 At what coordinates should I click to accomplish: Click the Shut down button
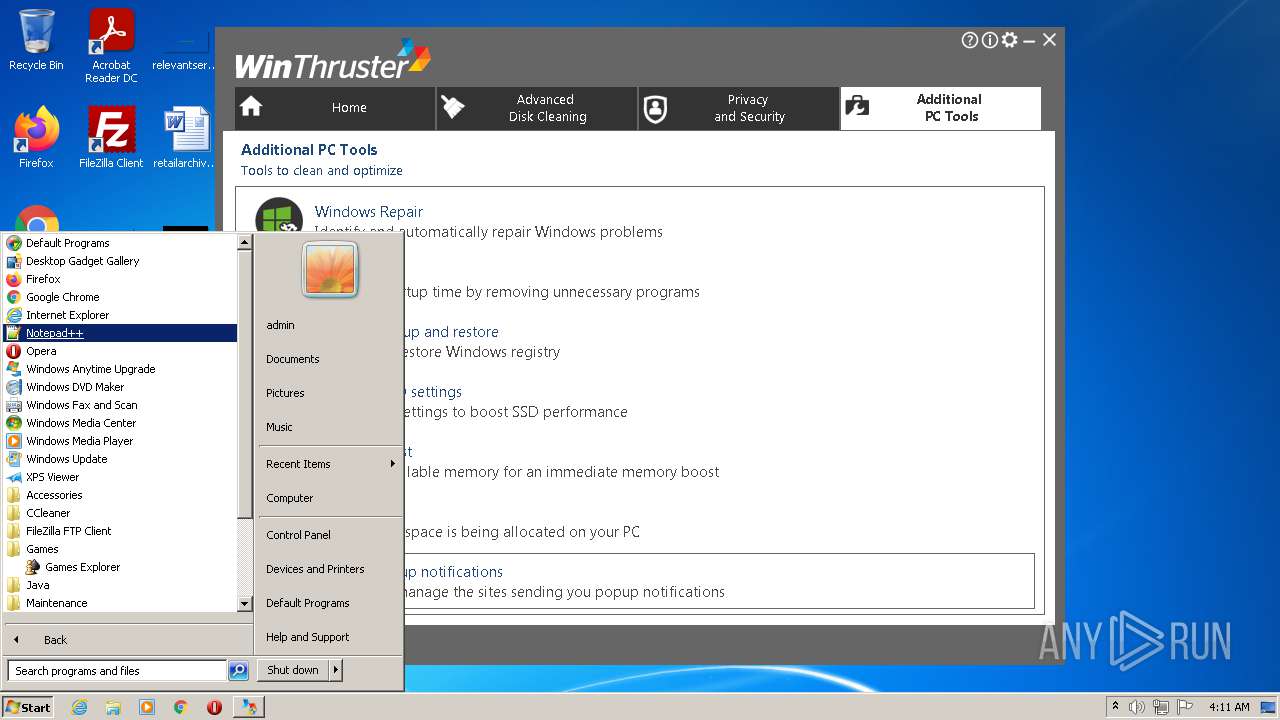point(293,670)
